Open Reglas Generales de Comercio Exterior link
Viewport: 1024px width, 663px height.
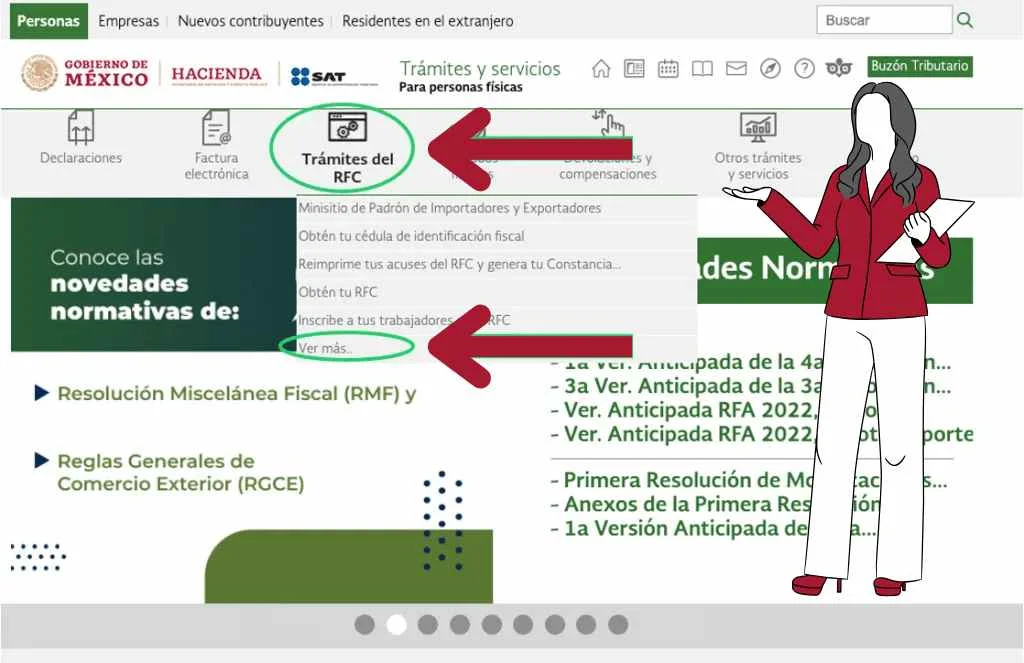(x=180, y=472)
